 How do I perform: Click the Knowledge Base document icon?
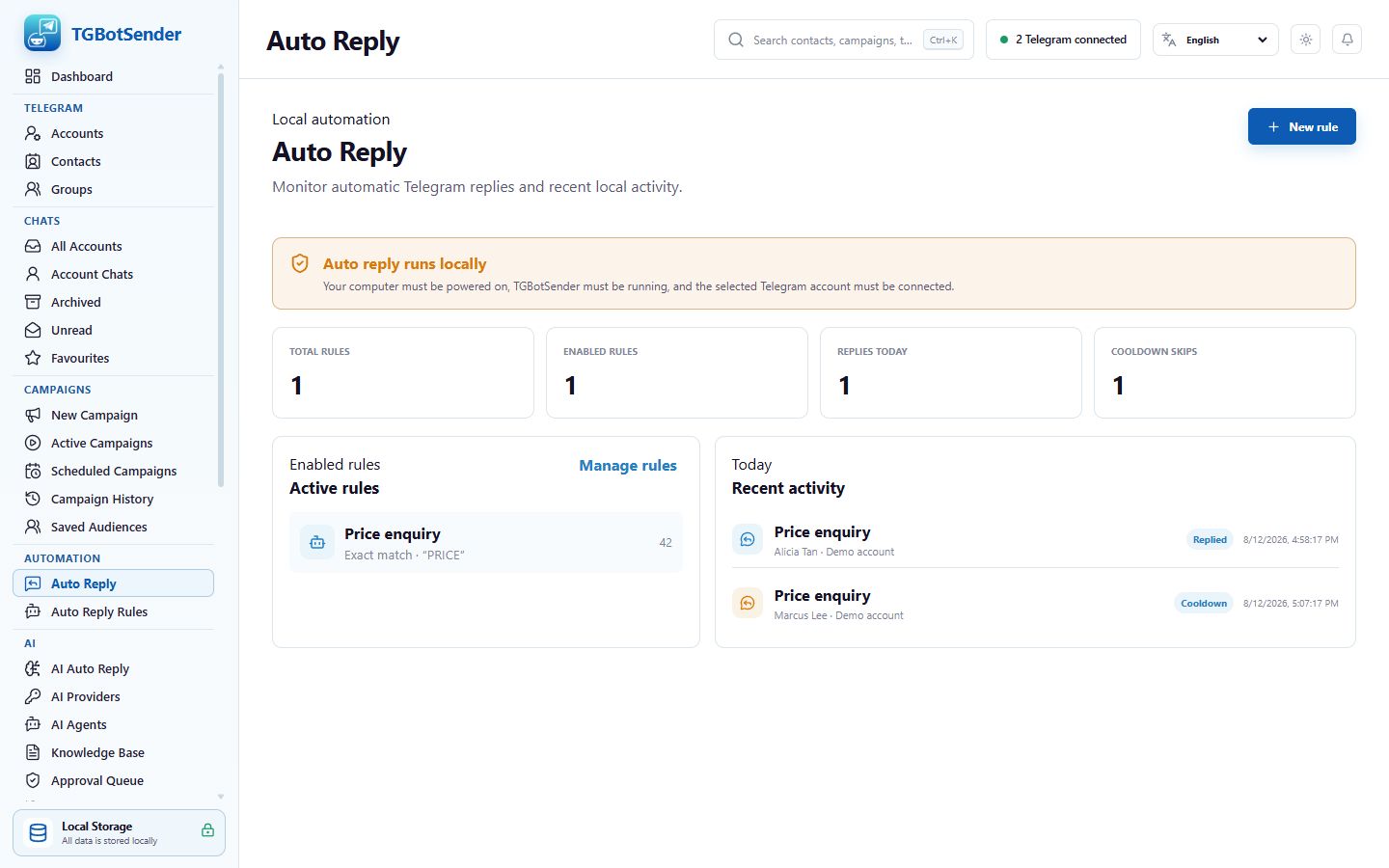point(33,752)
